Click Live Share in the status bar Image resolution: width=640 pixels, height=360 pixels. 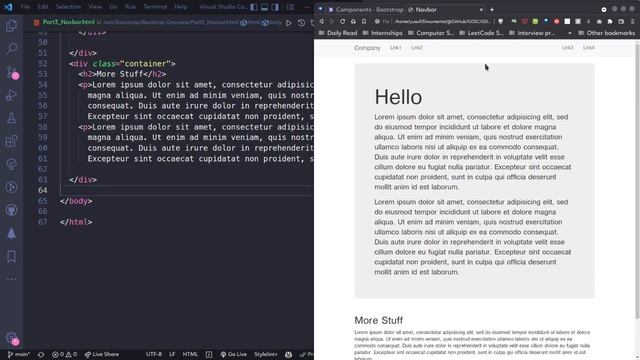(102, 354)
